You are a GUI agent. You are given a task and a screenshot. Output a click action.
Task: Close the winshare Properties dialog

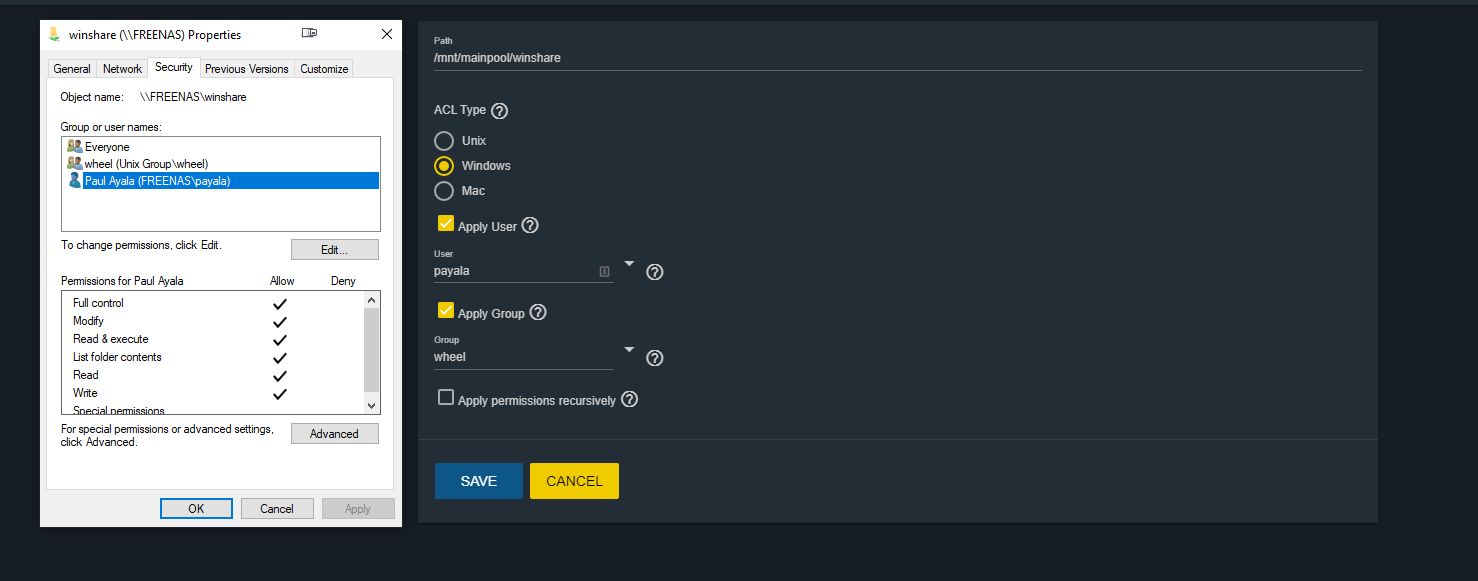pyautogui.click(x=387, y=34)
